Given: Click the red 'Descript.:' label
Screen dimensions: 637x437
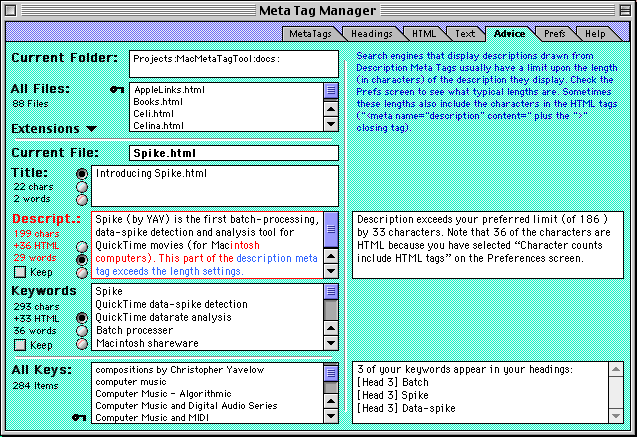Looking at the screenshot, I should (x=47, y=219).
